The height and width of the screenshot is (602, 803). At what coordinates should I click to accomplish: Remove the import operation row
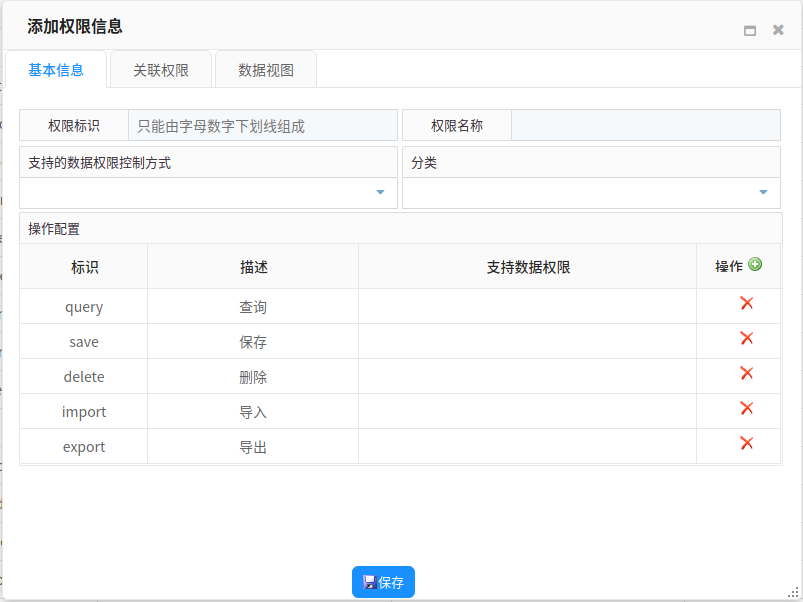pyautogui.click(x=746, y=409)
